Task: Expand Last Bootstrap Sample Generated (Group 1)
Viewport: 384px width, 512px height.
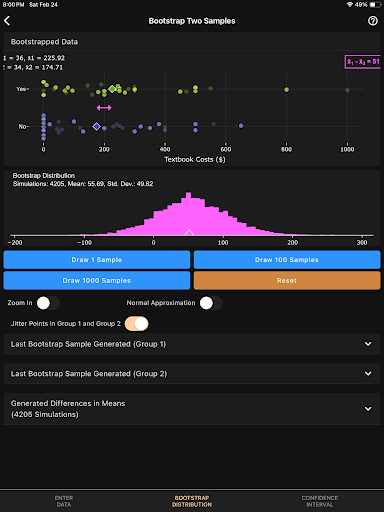Action: pos(192,344)
